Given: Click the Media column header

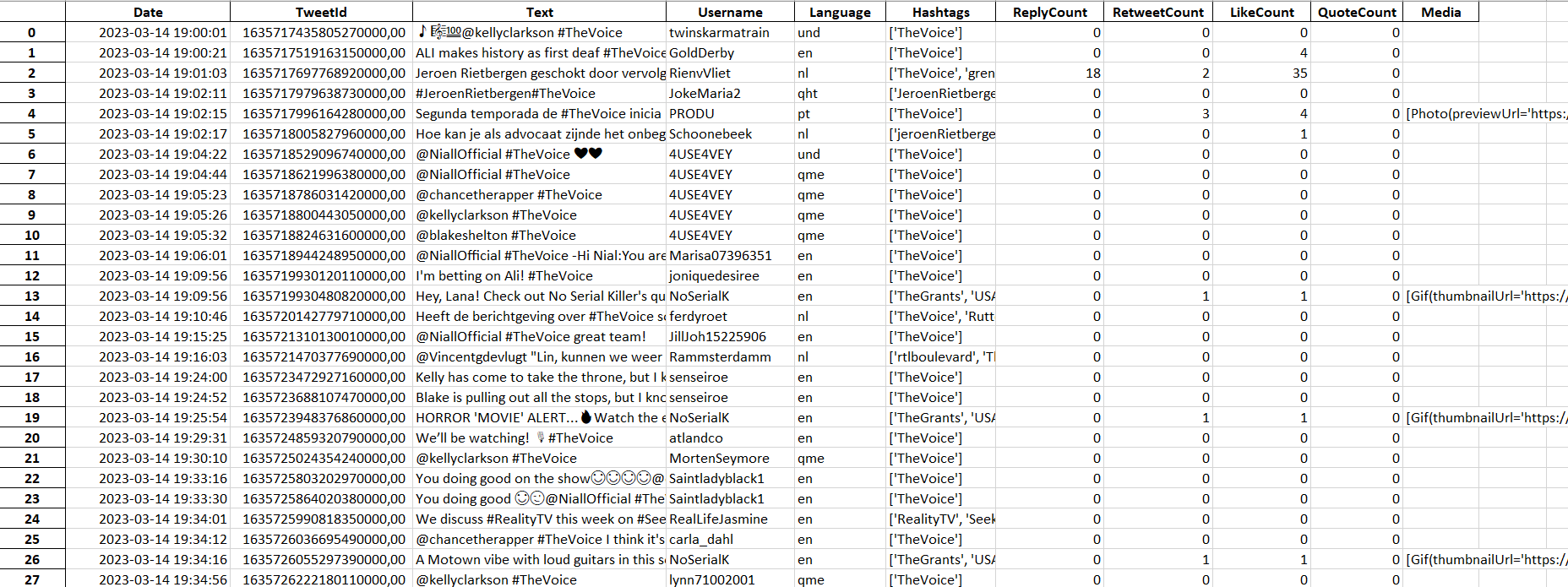Looking at the screenshot, I should coord(1440,12).
